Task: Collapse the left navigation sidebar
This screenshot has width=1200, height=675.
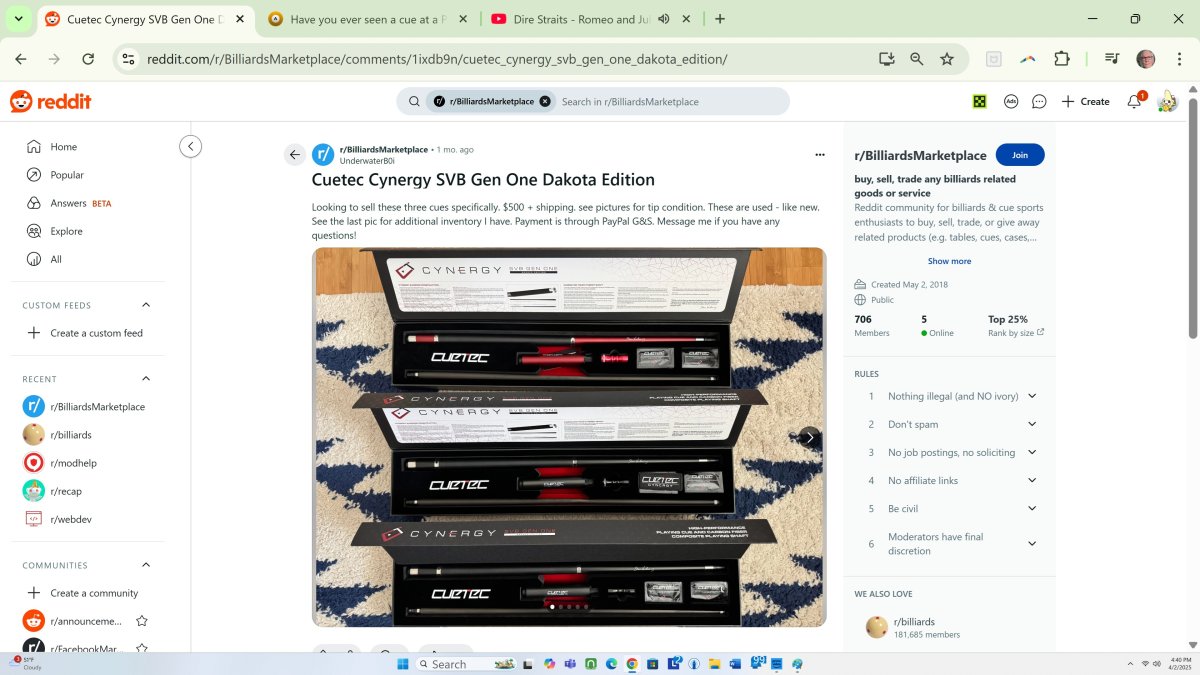Action: pos(190,147)
